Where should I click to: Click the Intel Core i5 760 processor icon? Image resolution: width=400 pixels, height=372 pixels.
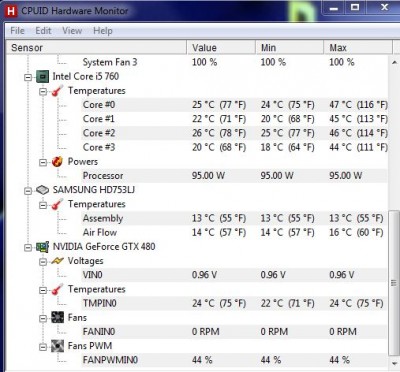pos(42,77)
